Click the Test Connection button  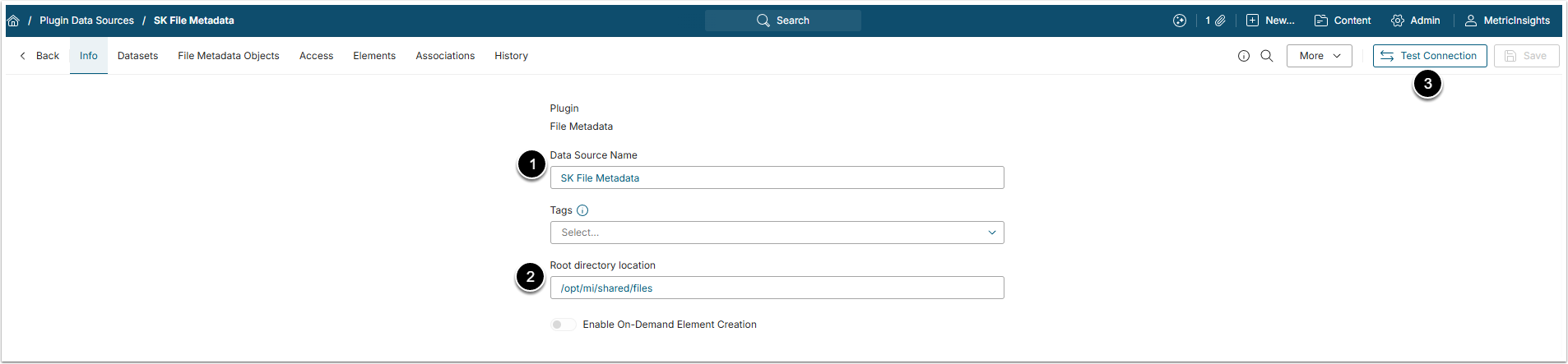1429,56
